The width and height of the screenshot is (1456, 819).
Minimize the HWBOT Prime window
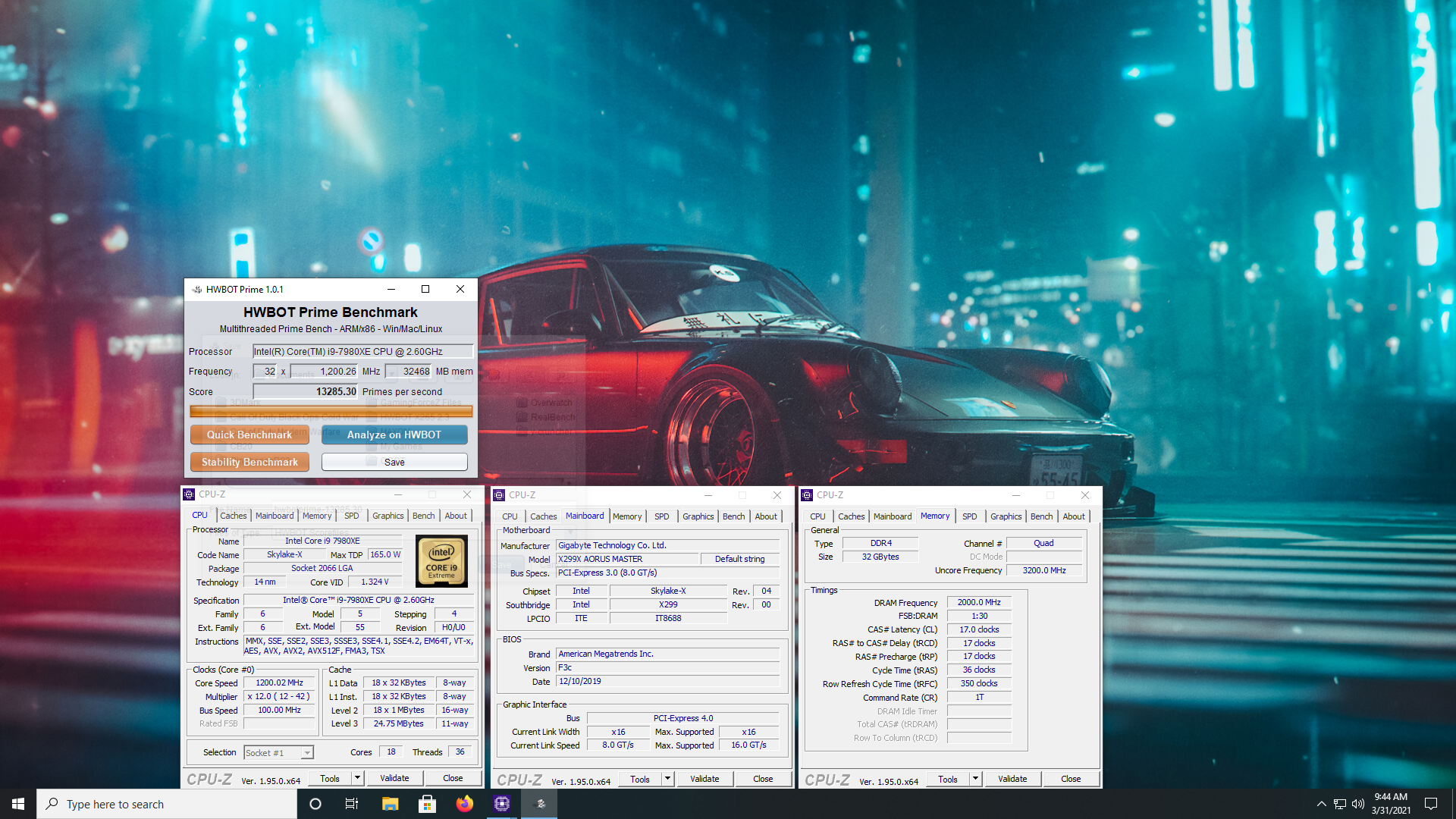pos(391,289)
